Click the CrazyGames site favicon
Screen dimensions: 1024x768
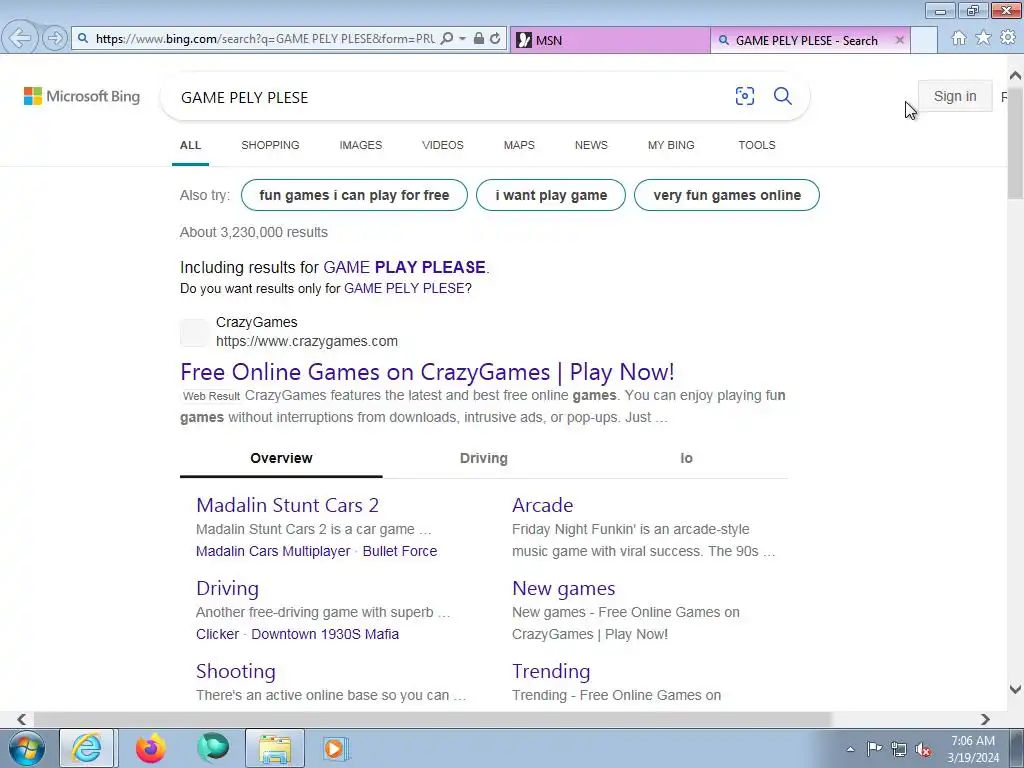tap(194, 332)
